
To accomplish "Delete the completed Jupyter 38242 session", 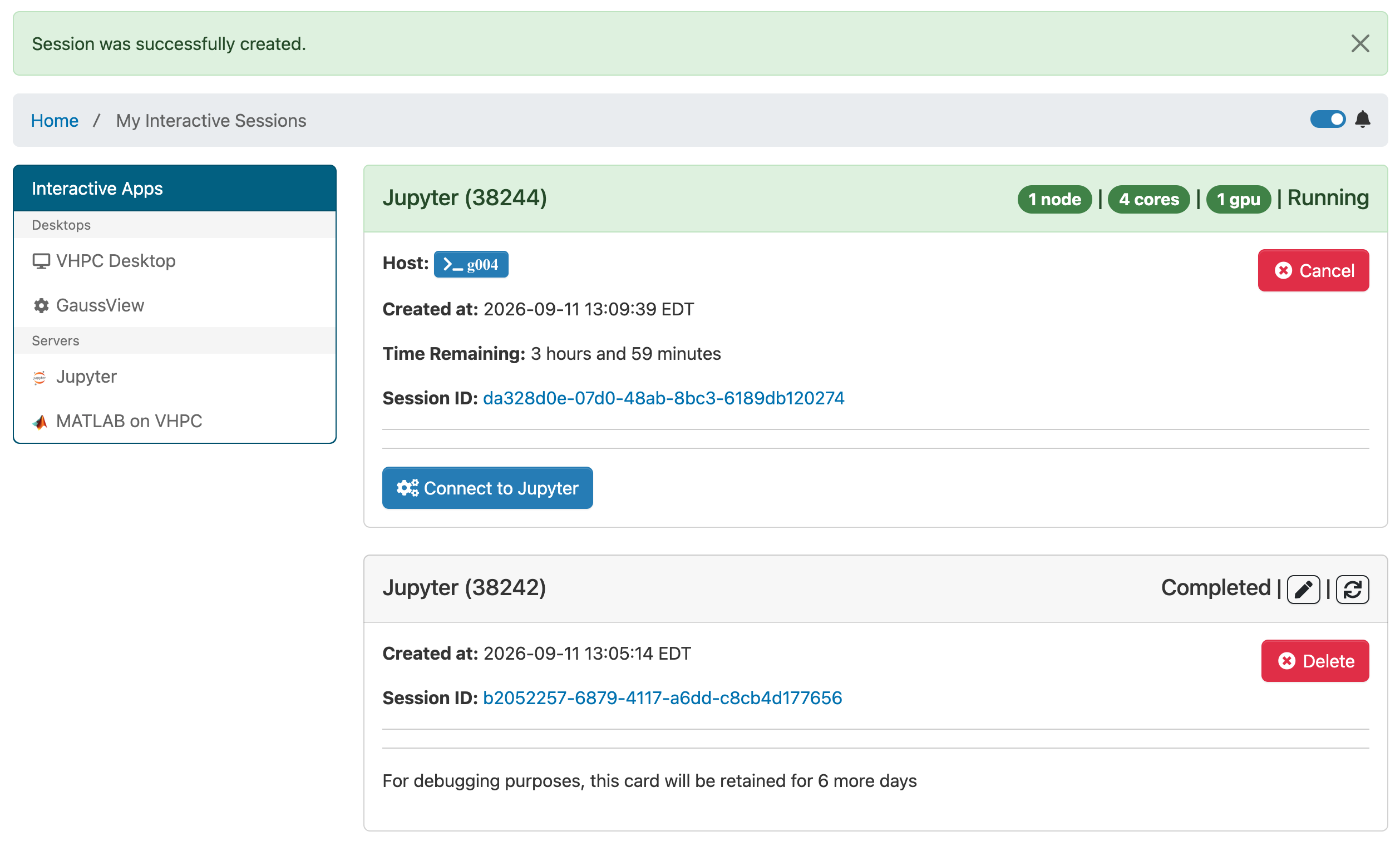I will coord(1314,661).
